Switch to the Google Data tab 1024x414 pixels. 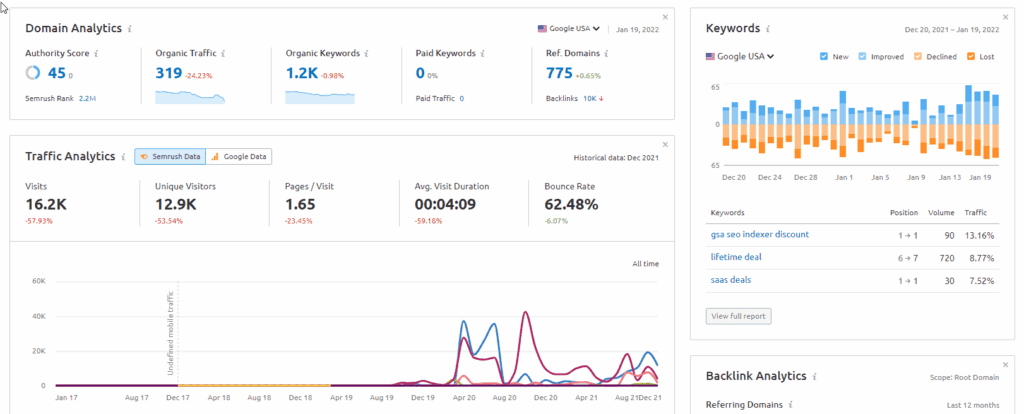[240, 156]
